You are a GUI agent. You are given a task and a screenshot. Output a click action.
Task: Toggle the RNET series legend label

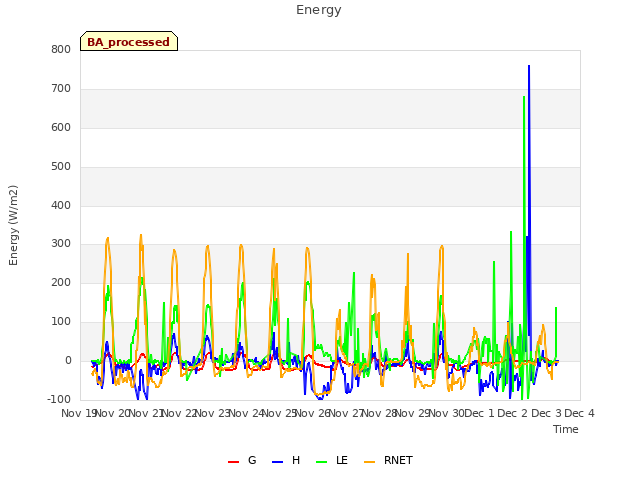pyautogui.click(x=398, y=460)
